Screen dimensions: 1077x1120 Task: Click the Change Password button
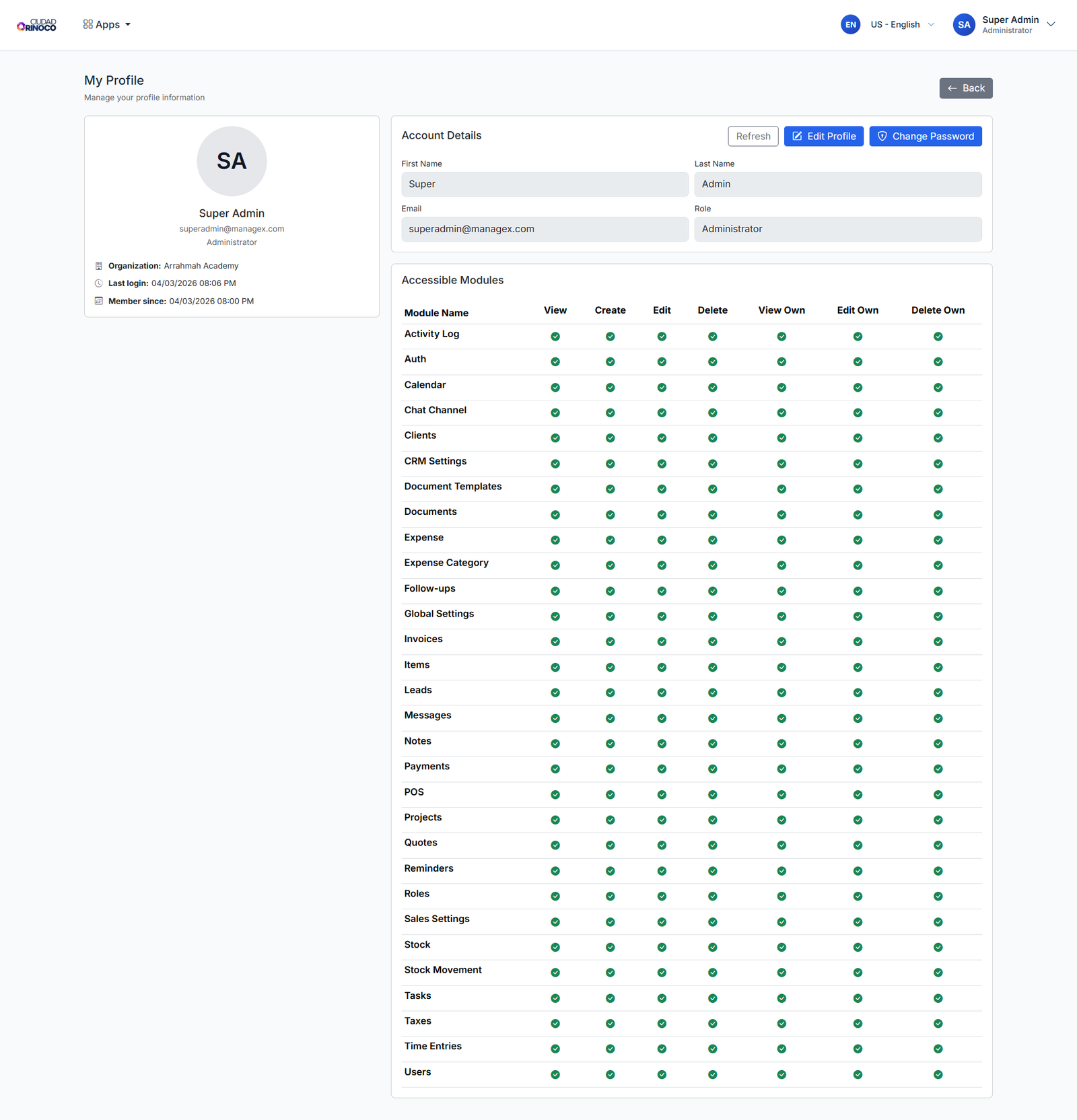[x=925, y=137]
